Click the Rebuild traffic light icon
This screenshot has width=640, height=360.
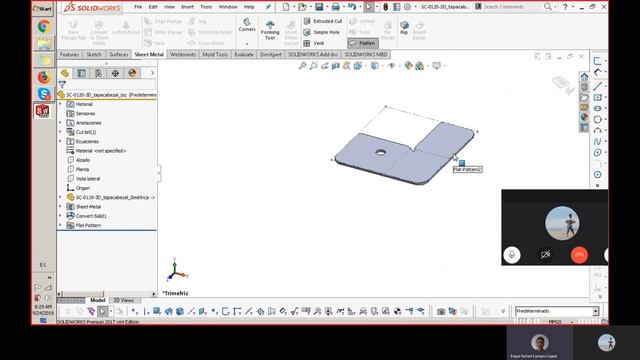(386, 7)
